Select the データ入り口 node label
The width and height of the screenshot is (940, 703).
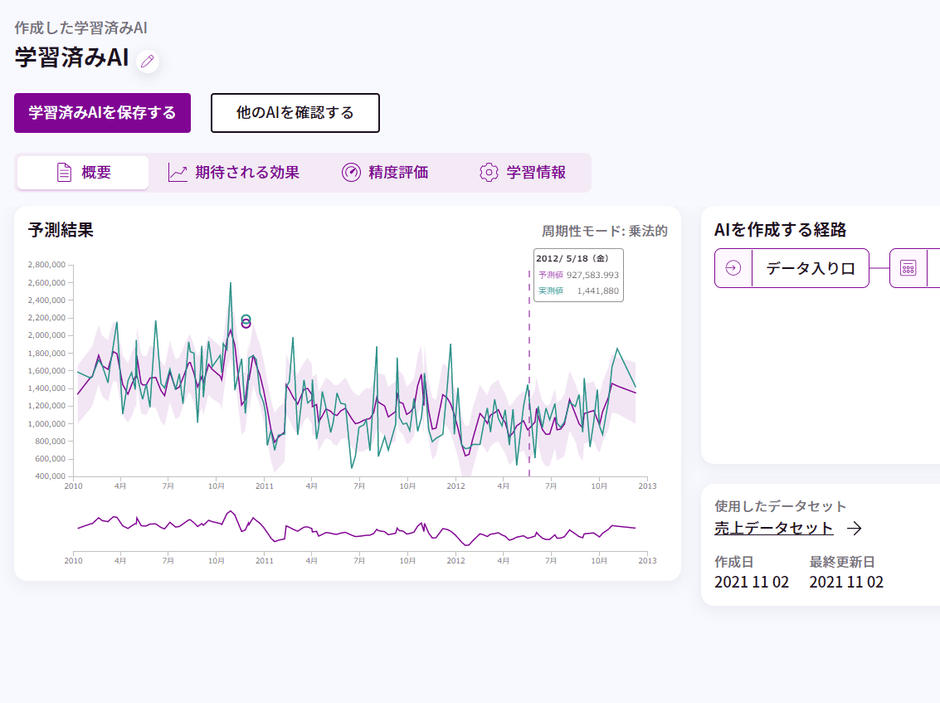[x=810, y=268]
